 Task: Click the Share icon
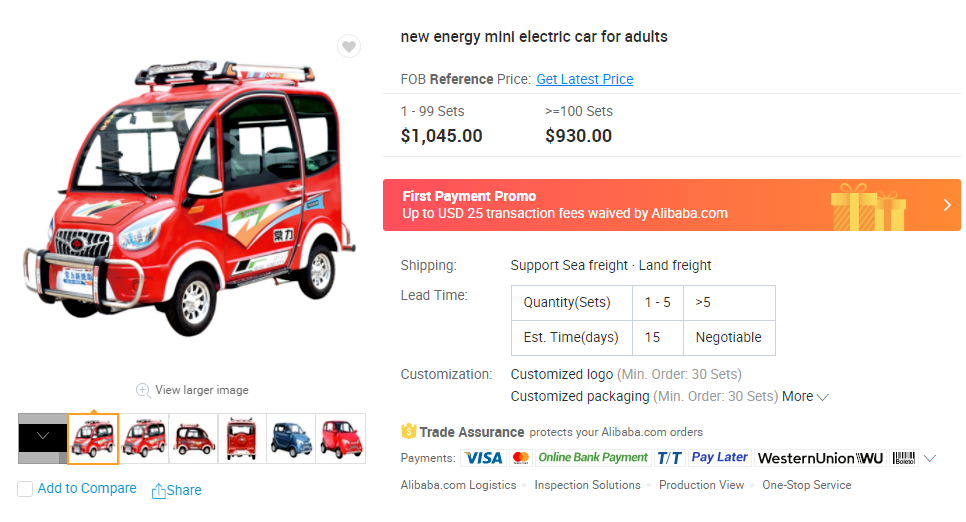tap(158, 490)
